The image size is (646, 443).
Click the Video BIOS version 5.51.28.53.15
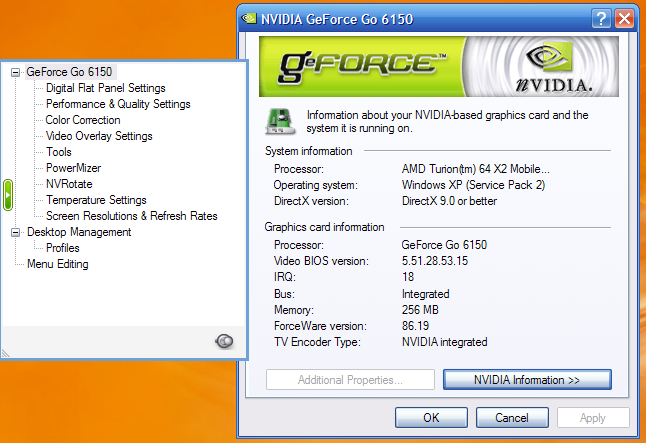click(x=435, y=261)
